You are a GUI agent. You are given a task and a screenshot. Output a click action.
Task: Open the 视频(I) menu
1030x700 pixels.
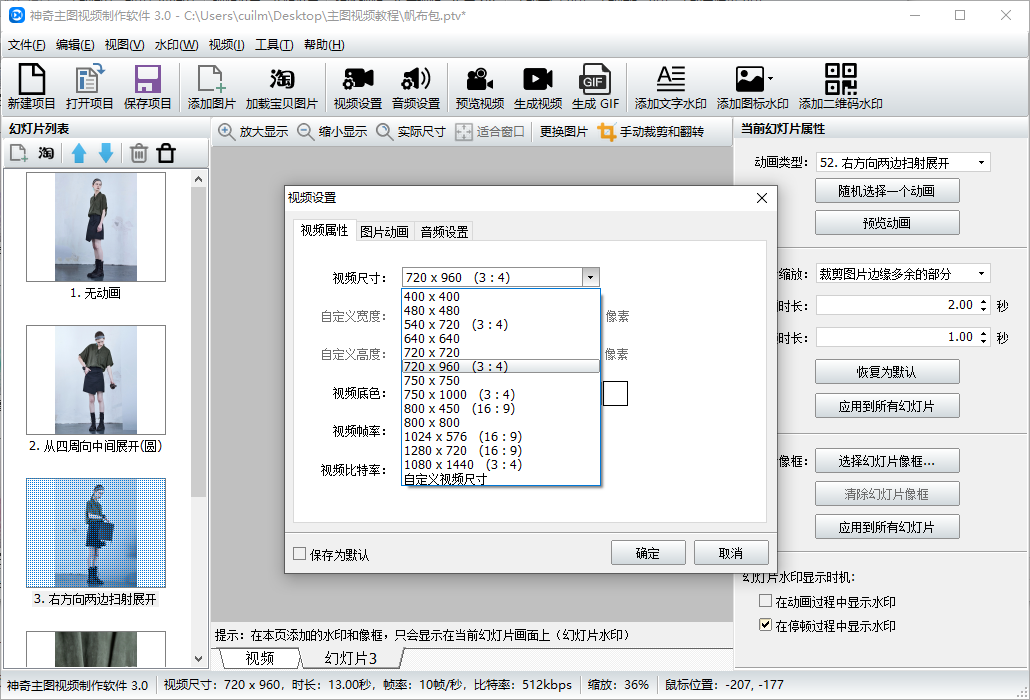(x=226, y=45)
